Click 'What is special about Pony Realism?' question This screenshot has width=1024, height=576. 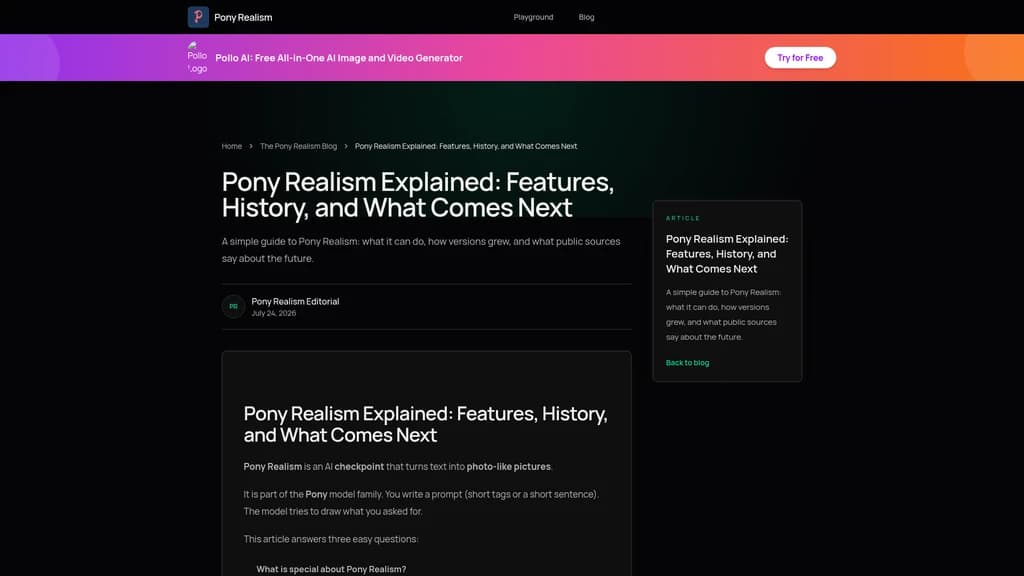pyautogui.click(x=331, y=569)
